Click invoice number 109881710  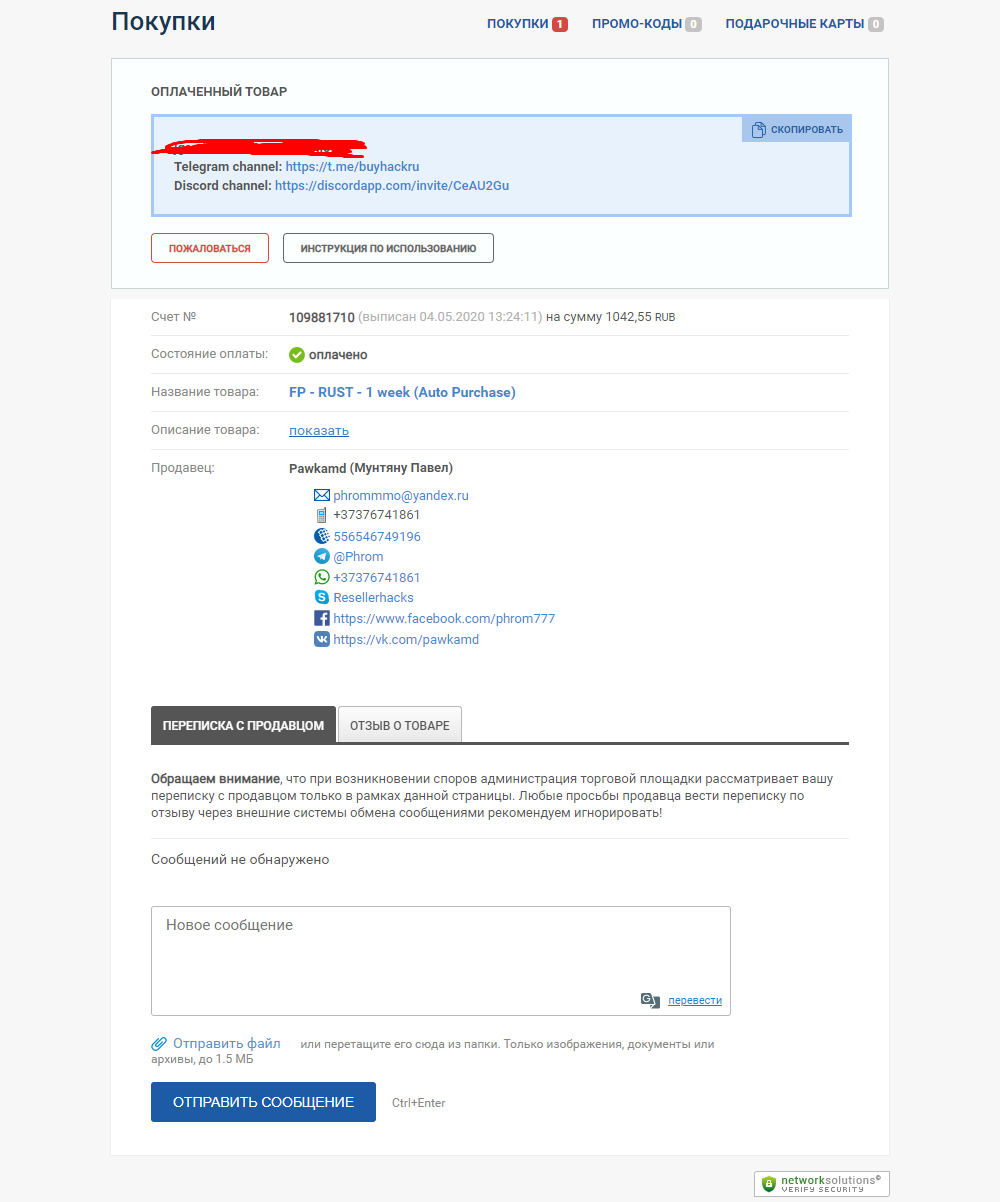[x=322, y=317]
